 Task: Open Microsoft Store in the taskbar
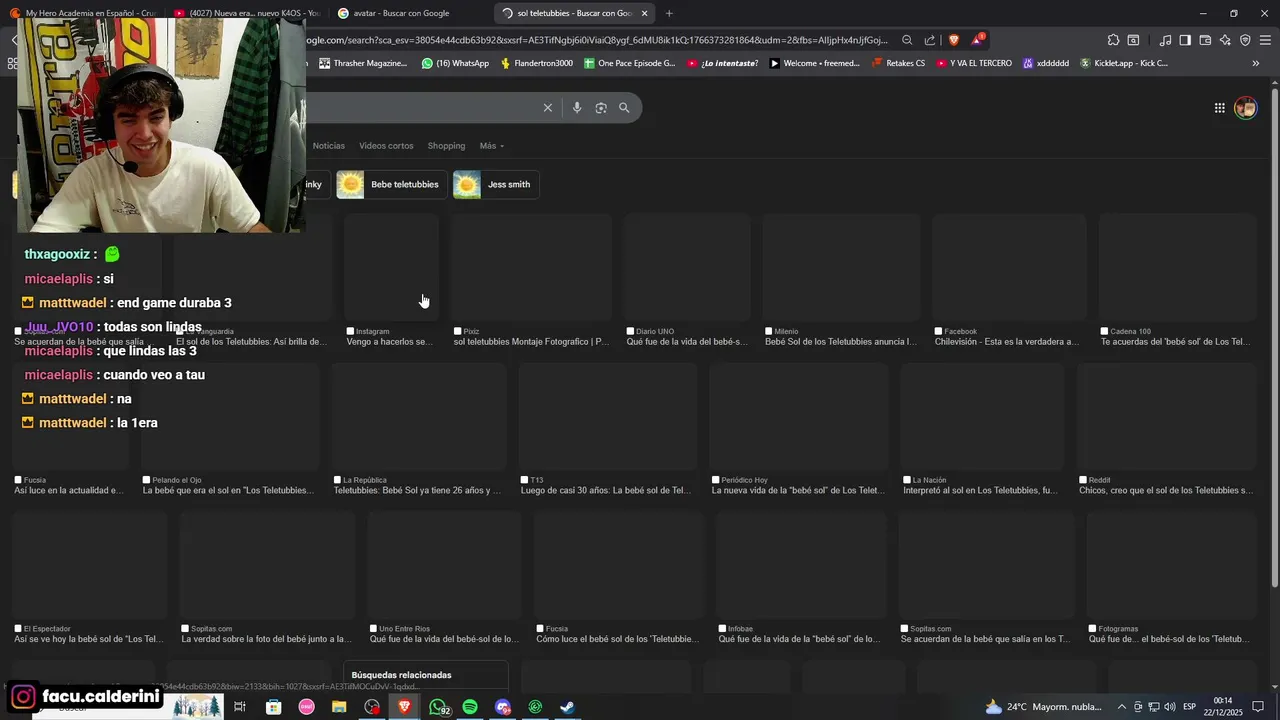click(274, 707)
